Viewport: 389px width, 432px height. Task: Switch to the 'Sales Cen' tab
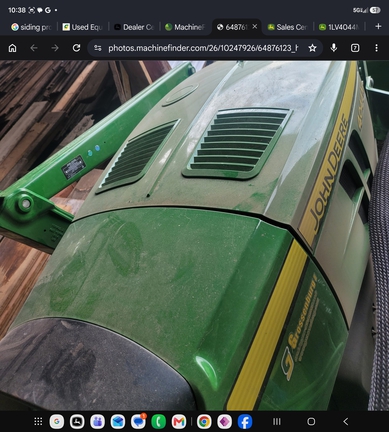[x=288, y=27]
